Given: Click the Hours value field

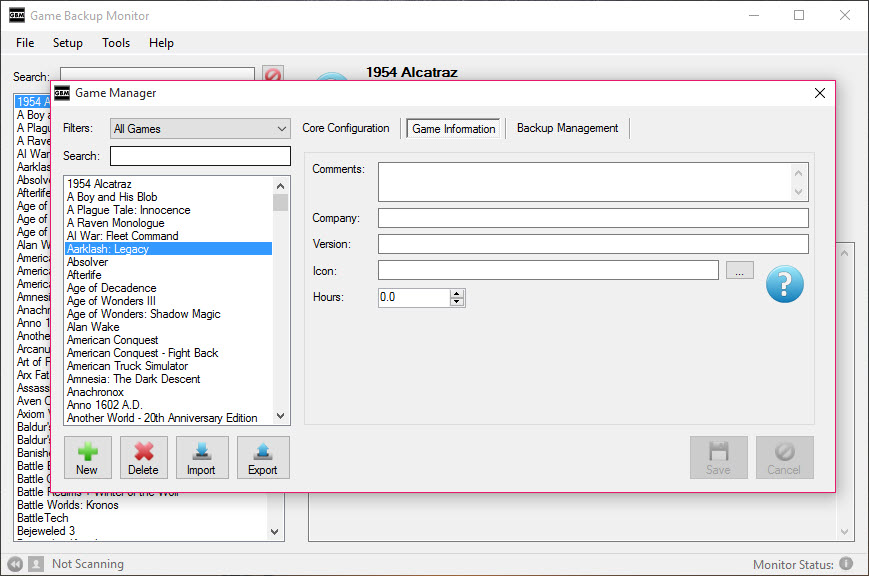Looking at the screenshot, I should click(414, 297).
